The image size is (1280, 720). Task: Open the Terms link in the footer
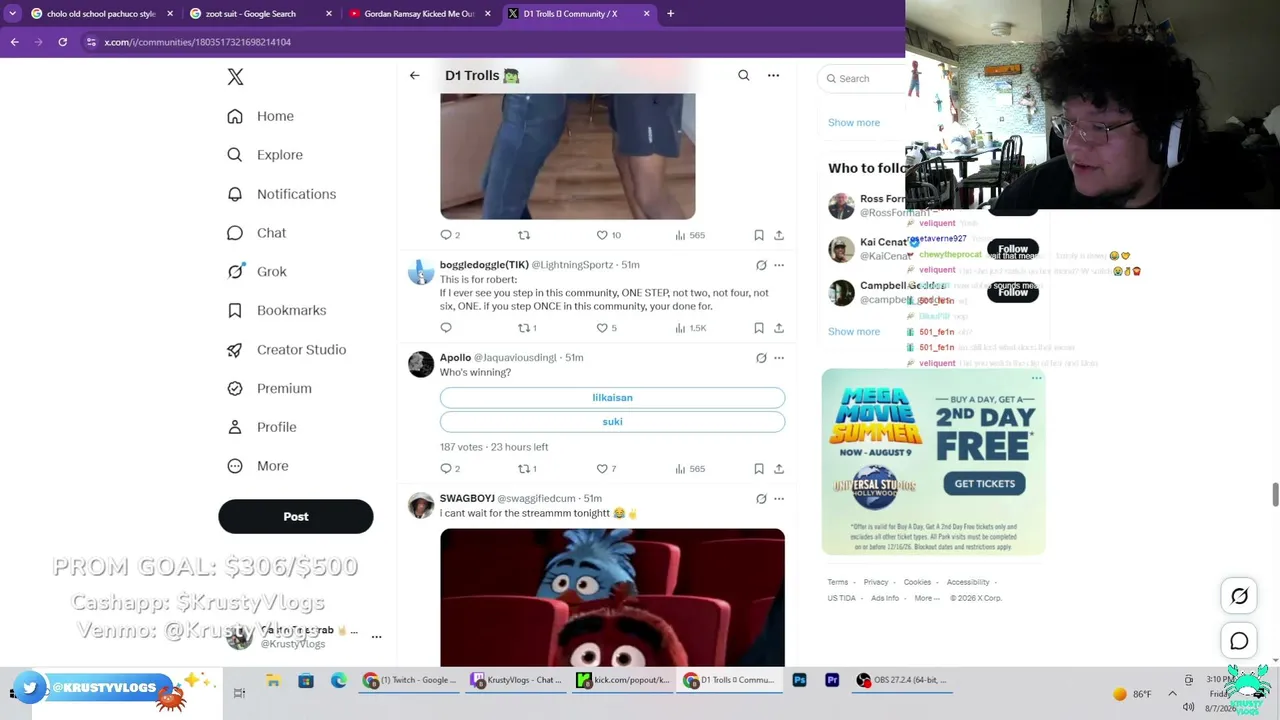(x=837, y=582)
